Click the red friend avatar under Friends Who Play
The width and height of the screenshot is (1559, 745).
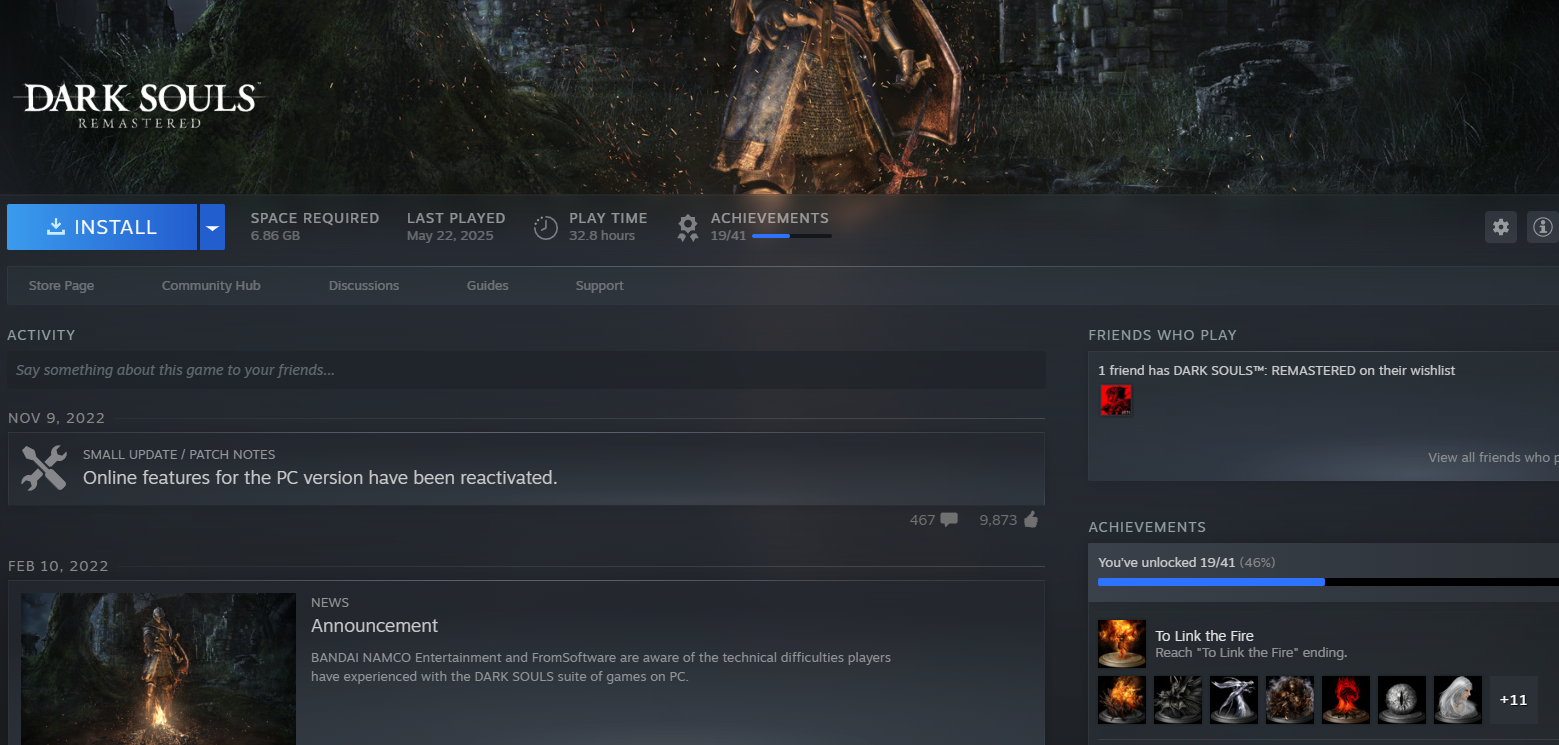pos(1116,400)
